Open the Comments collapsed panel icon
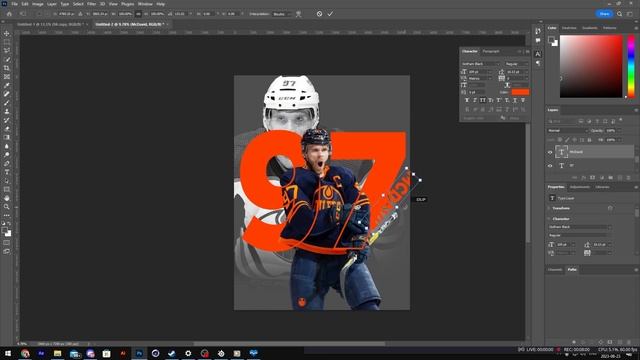 [538, 40]
